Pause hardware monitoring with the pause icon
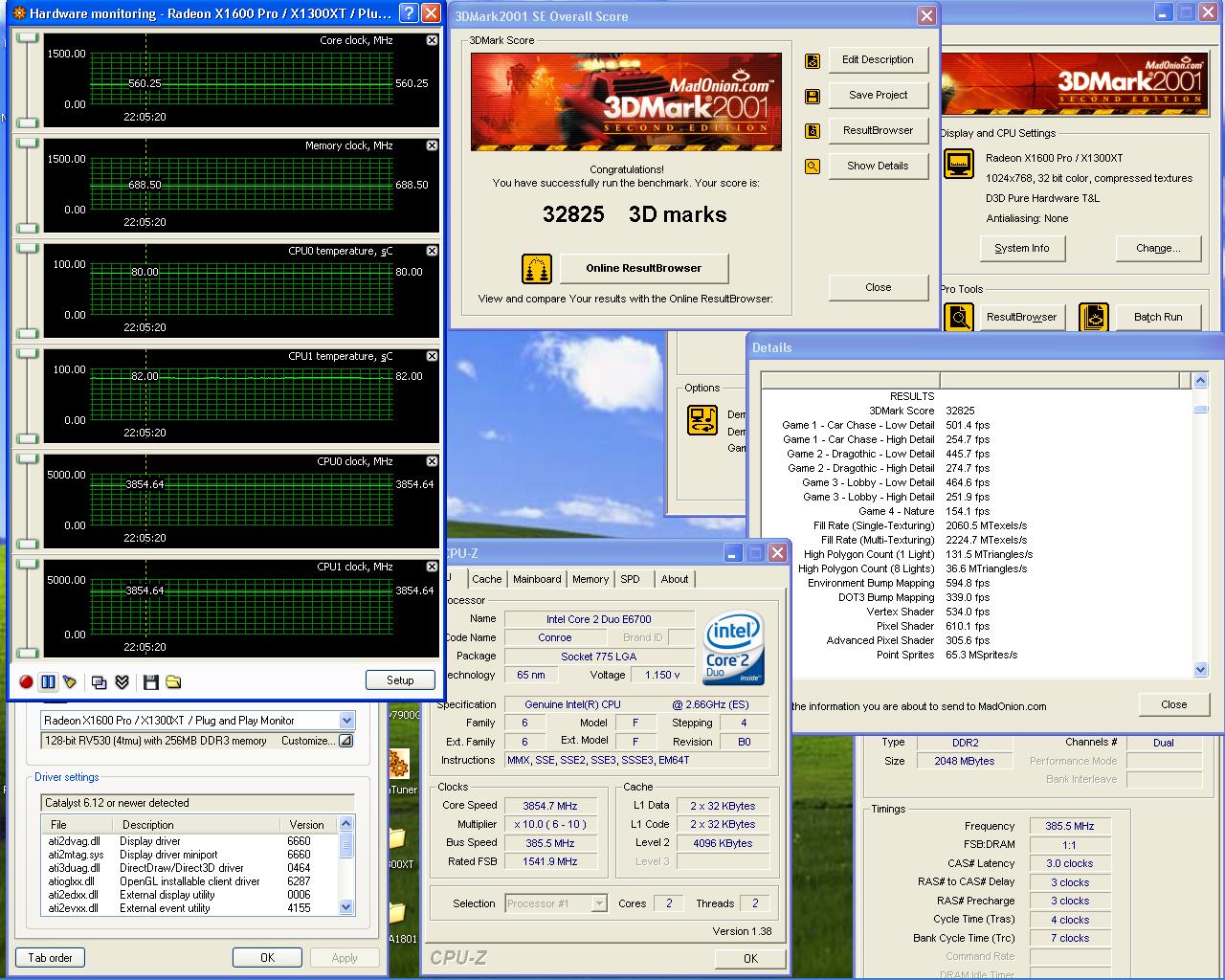The image size is (1225, 980). click(48, 681)
